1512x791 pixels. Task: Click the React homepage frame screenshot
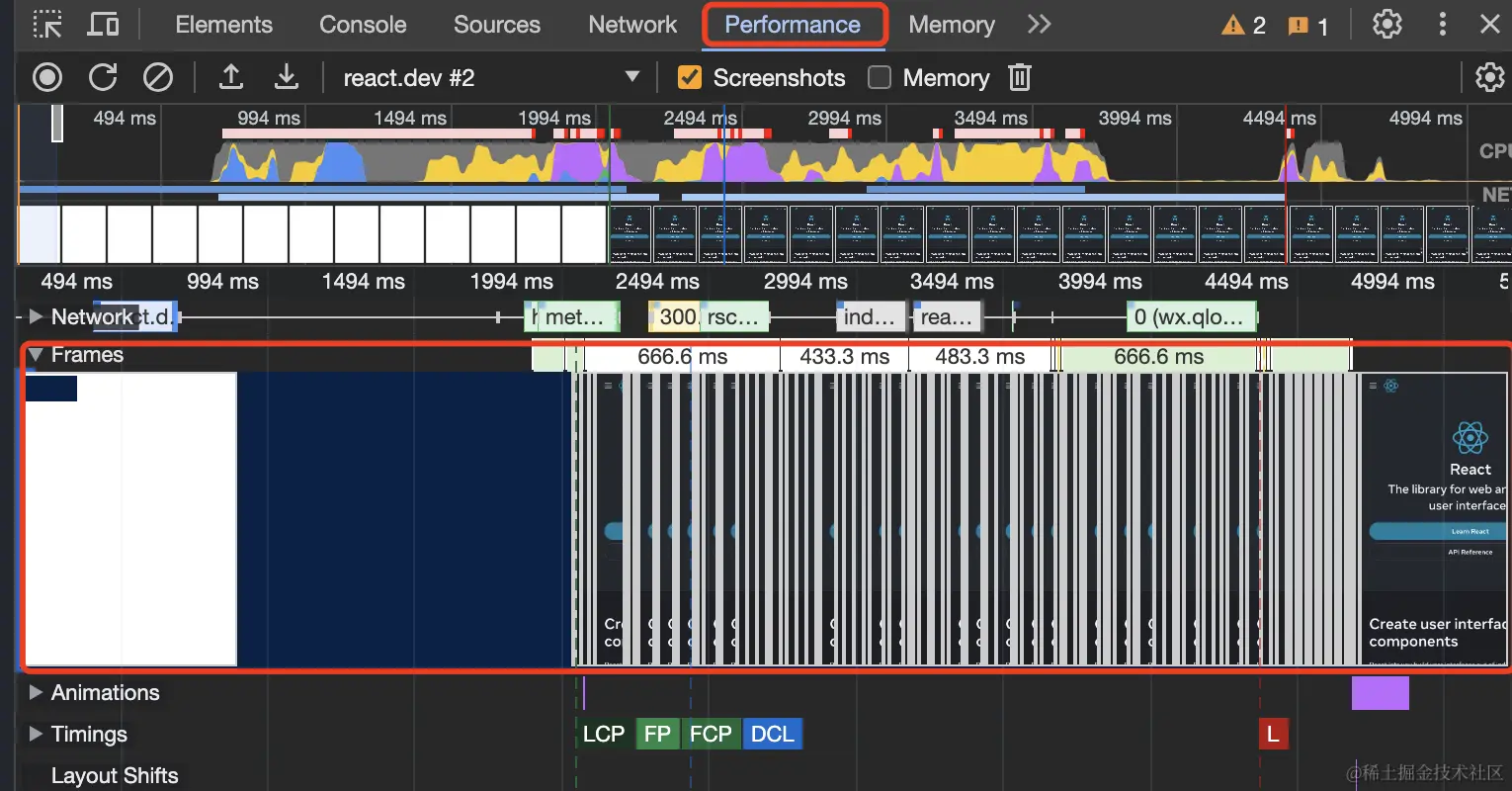point(1435,519)
